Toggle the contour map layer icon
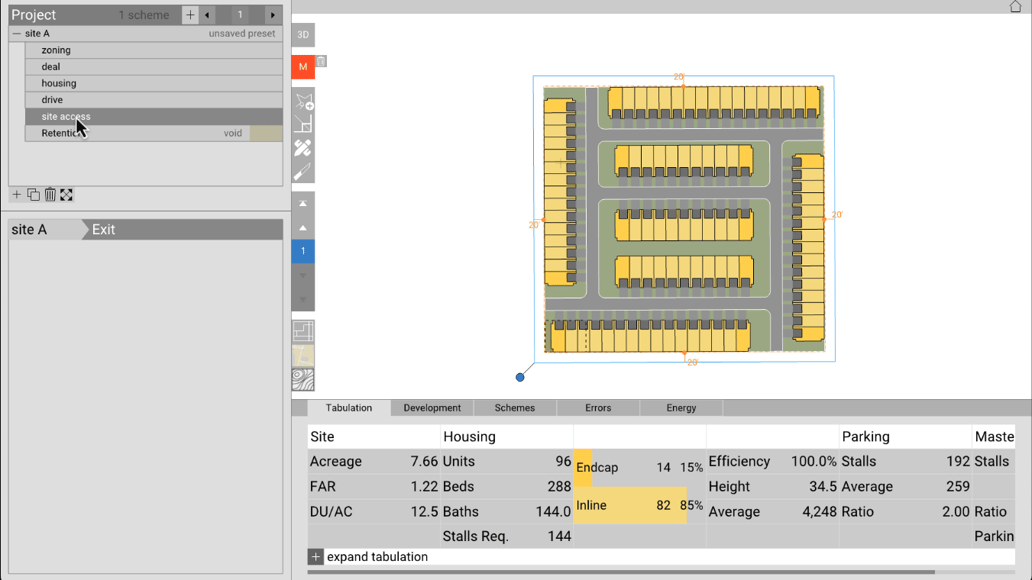Viewport: 1032px width, 580px height. pos(303,379)
